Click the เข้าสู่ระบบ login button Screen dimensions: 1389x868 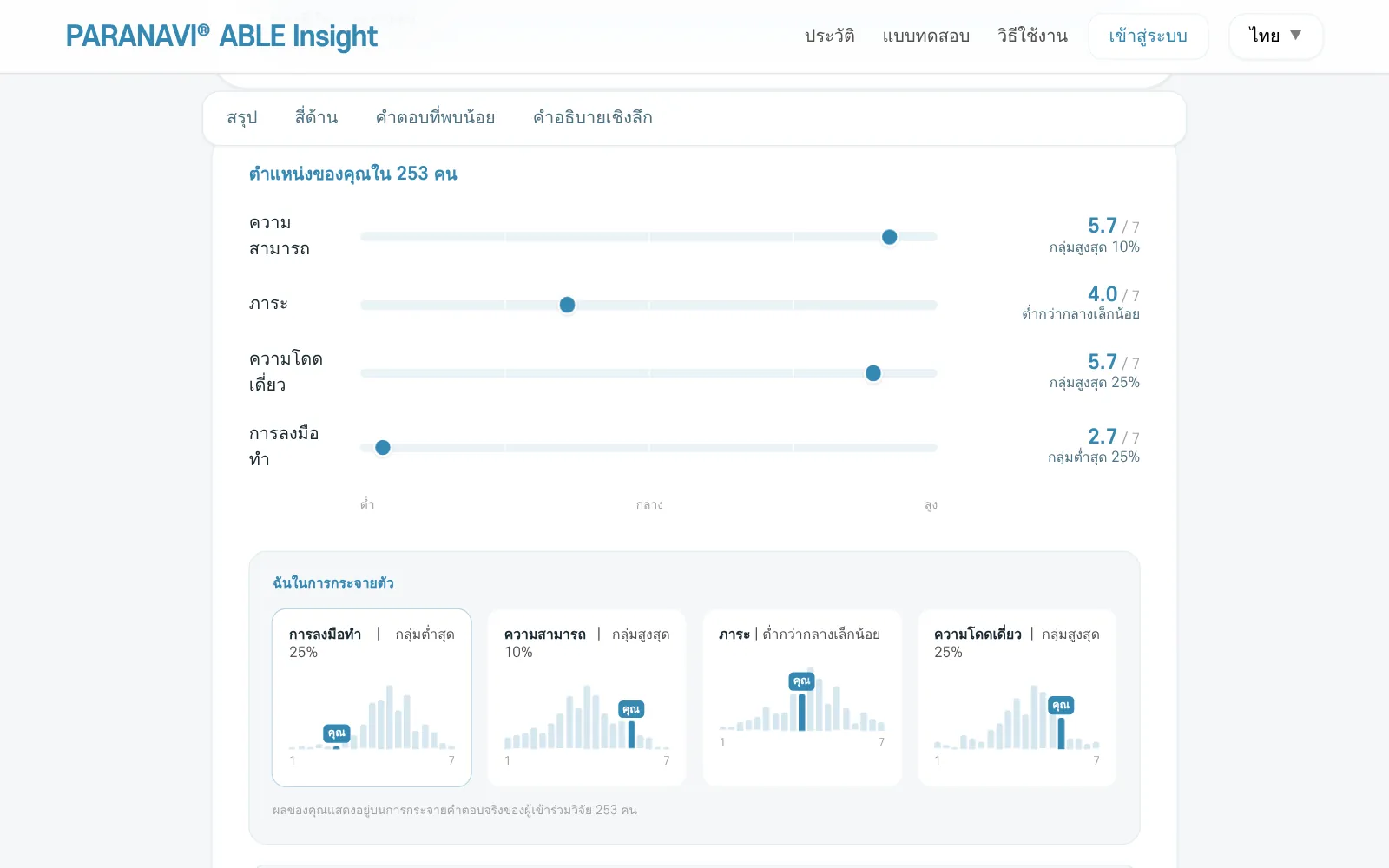pos(1148,36)
